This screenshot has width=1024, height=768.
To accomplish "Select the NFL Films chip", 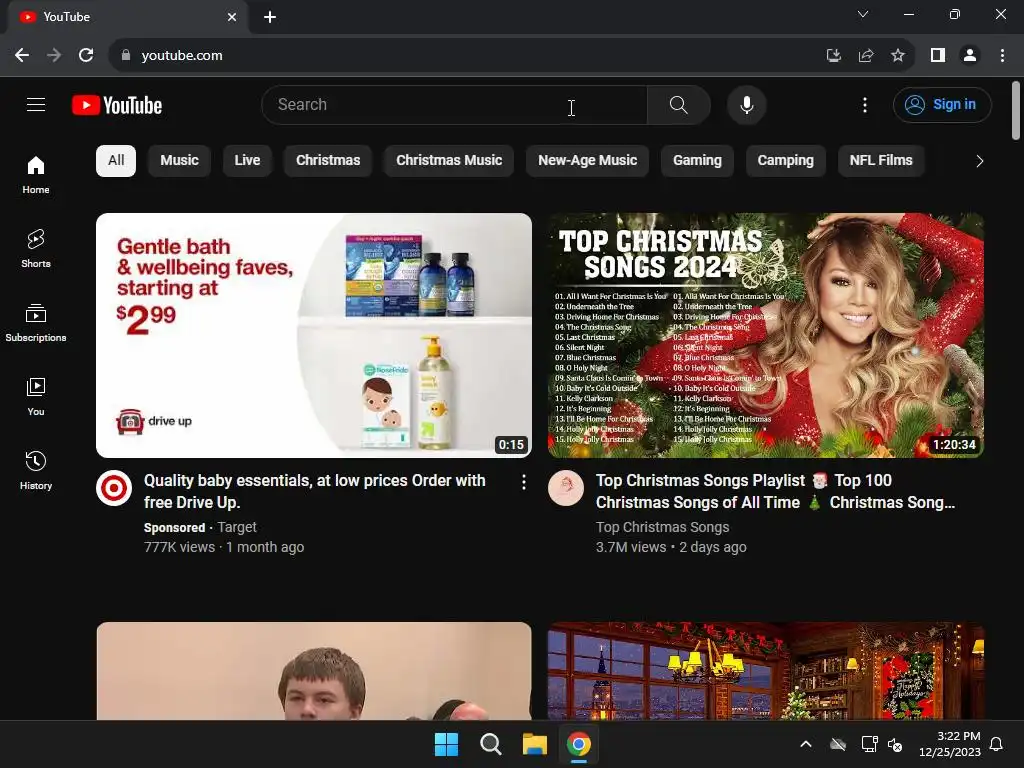I will click(x=881, y=161).
